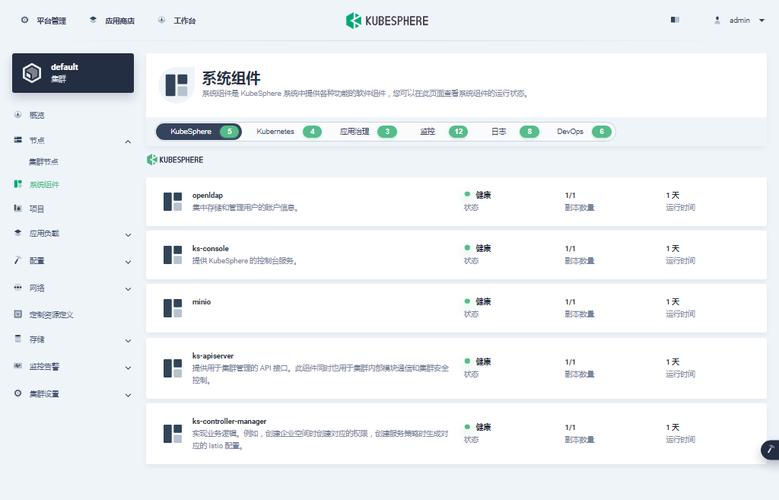Viewport: 779px width, 500px height.
Task: Expand the configuration section chevron
Action: pos(128,262)
